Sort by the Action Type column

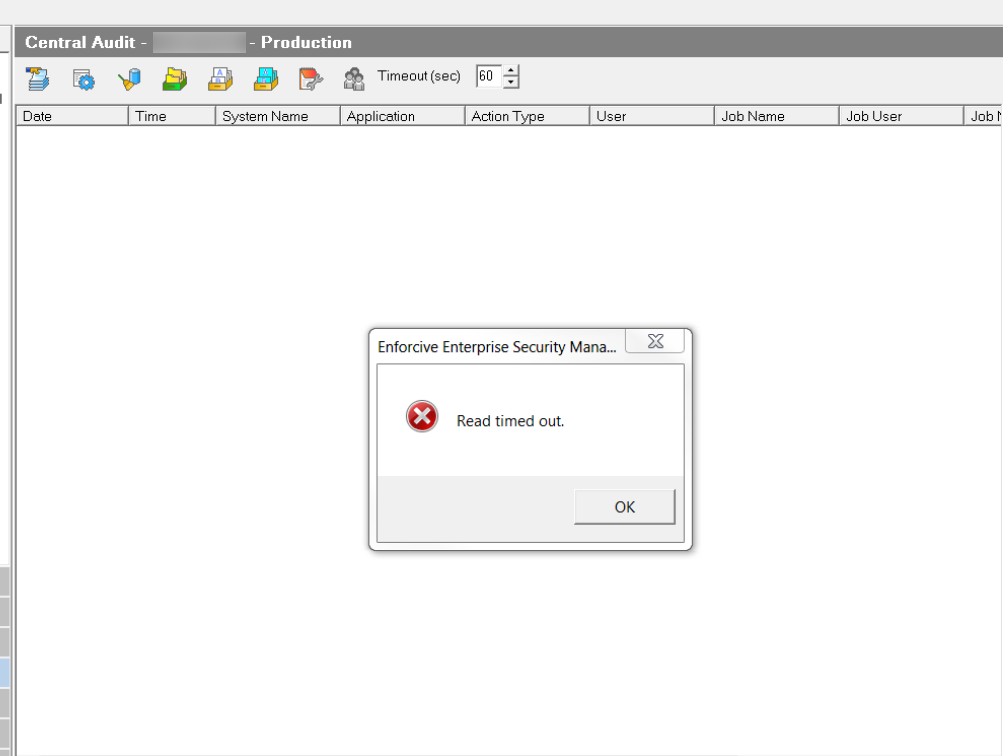pos(527,116)
